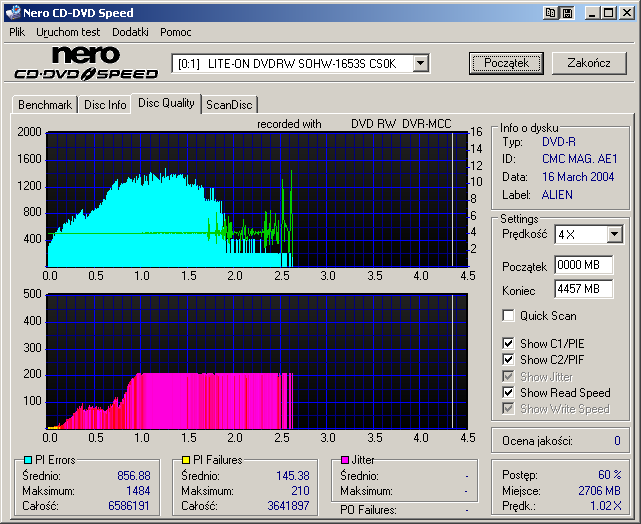Viewport: 641px width, 524px height.
Task: Click the PI Errors graph area
Action: tap(257, 199)
